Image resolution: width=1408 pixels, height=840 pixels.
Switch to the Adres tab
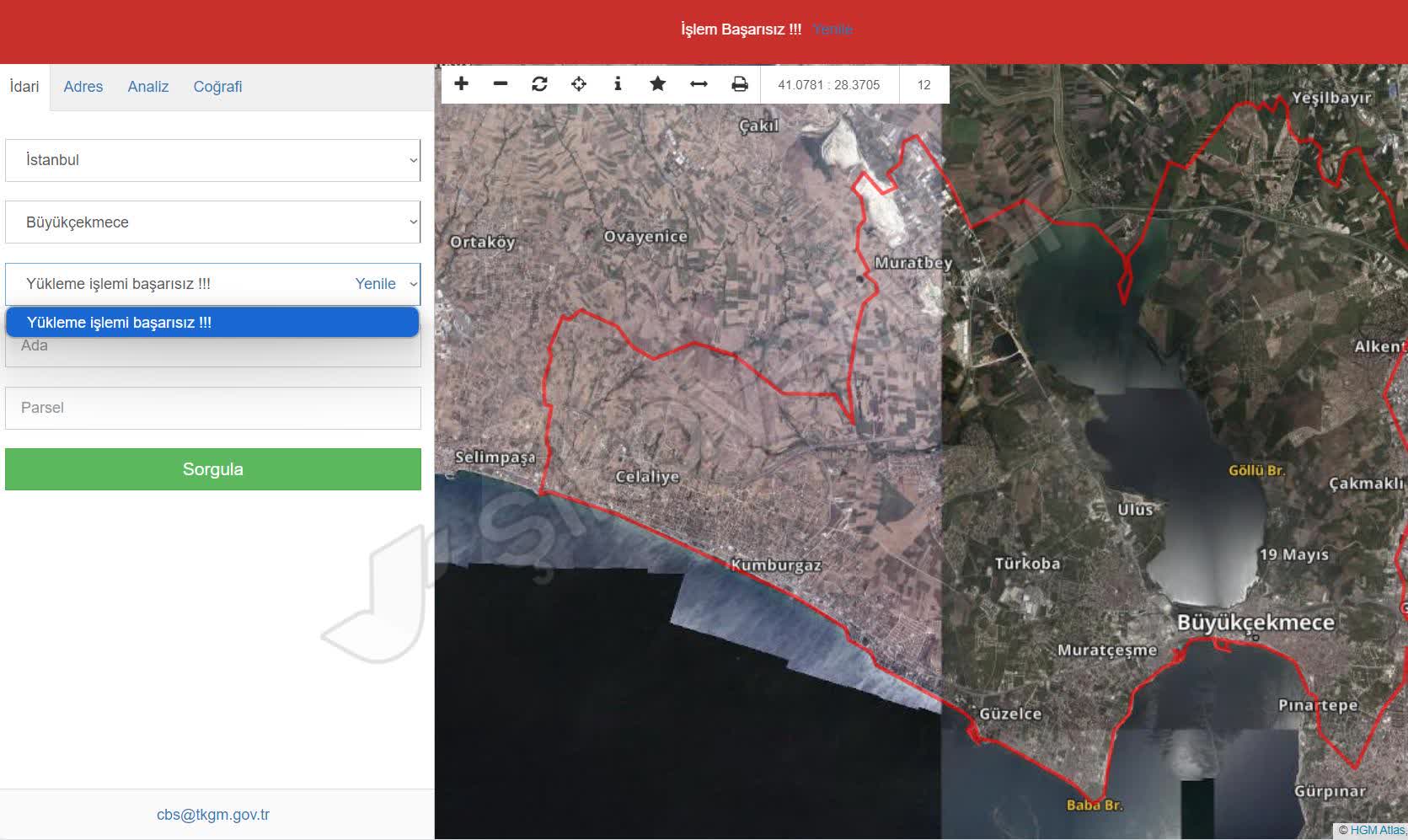[x=83, y=87]
